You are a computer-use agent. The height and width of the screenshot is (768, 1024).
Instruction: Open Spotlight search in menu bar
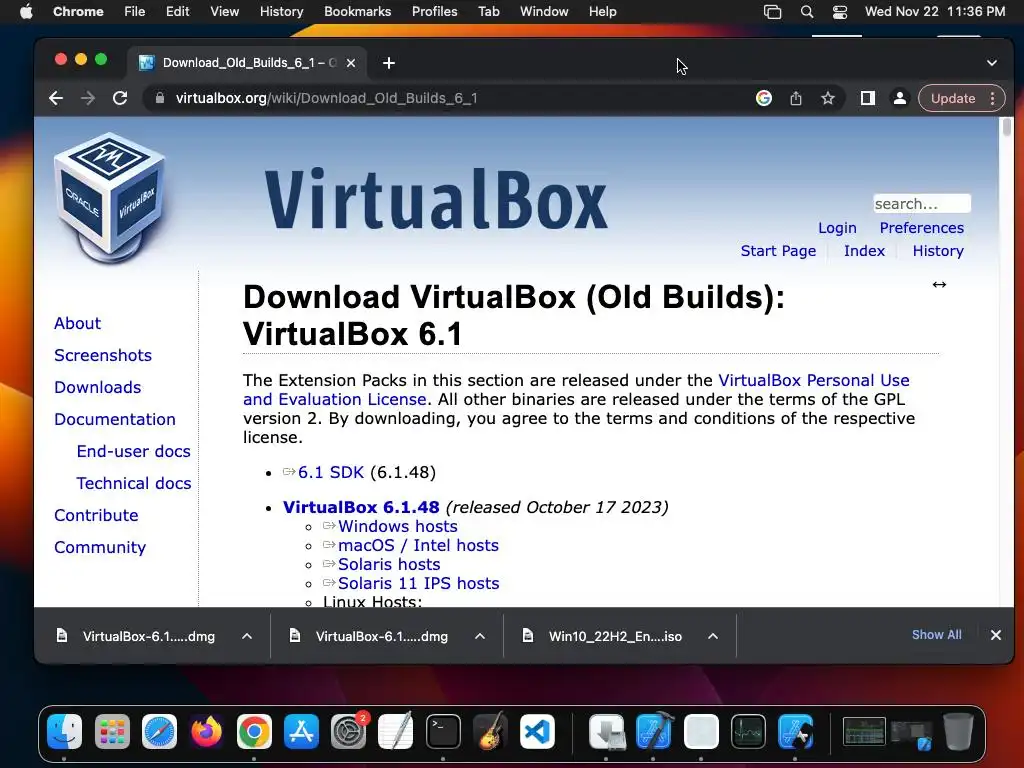coord(807,12)
